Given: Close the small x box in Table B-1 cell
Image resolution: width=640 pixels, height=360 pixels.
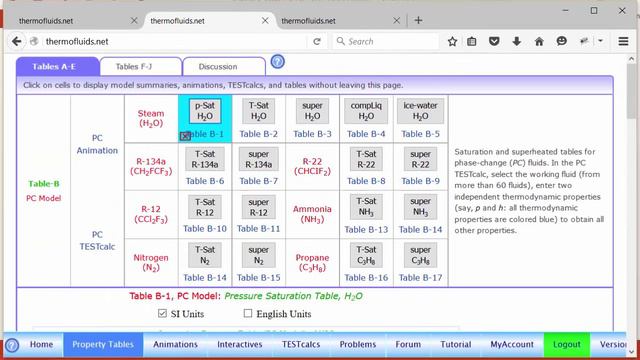Looking at the screenshot, I should point(185,136).
